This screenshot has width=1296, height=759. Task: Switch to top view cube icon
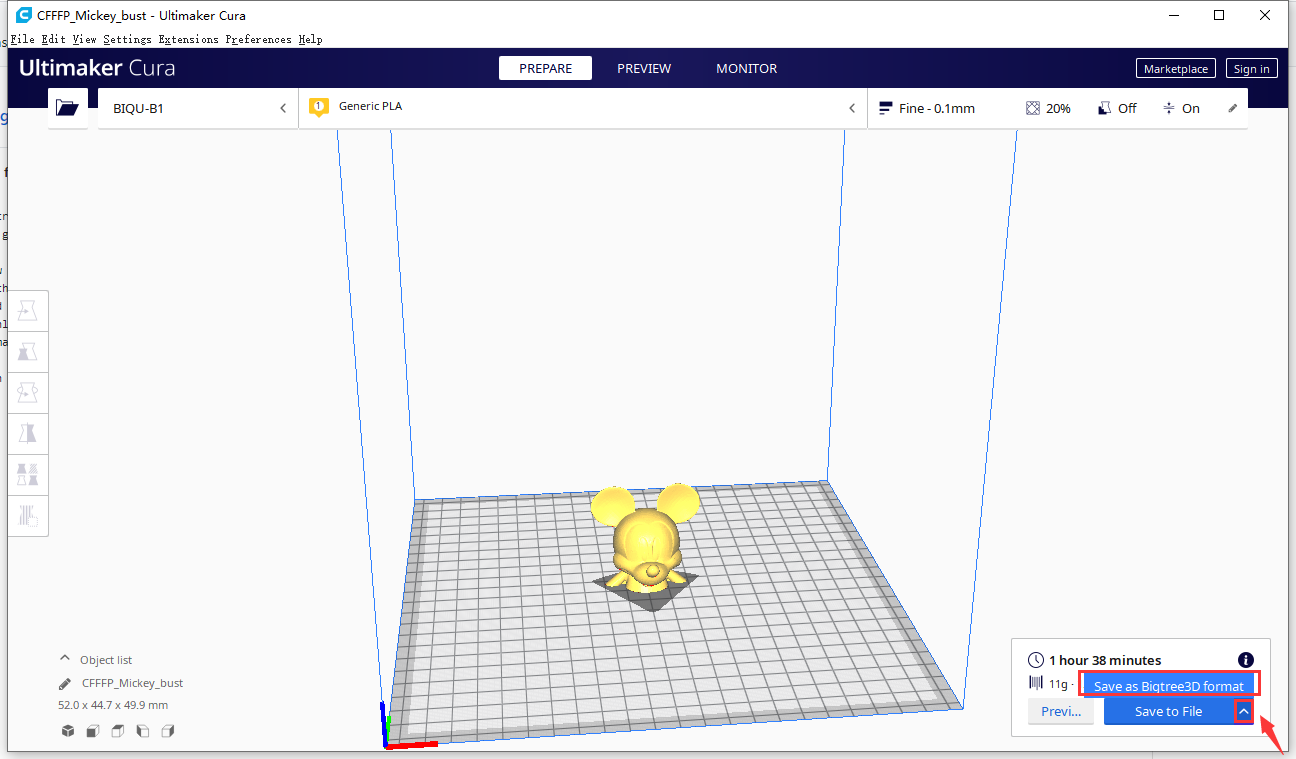(x=118, y=731)
